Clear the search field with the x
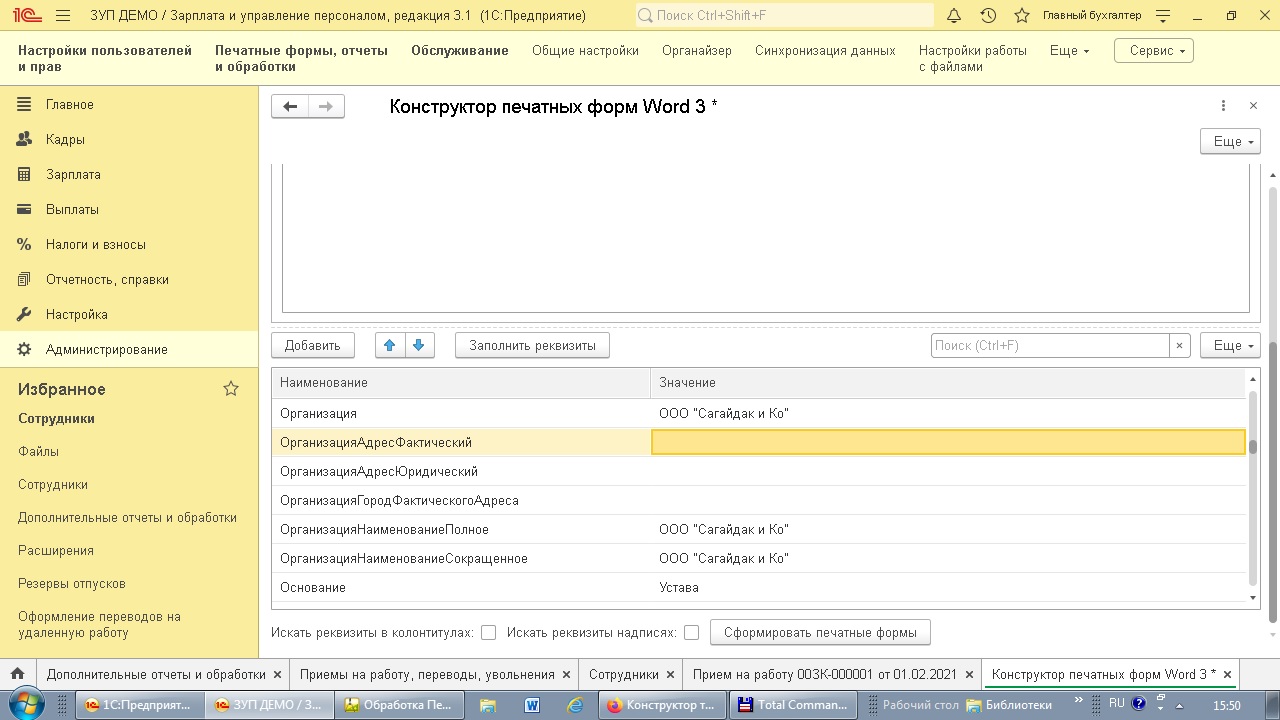 click(1179, 345)
